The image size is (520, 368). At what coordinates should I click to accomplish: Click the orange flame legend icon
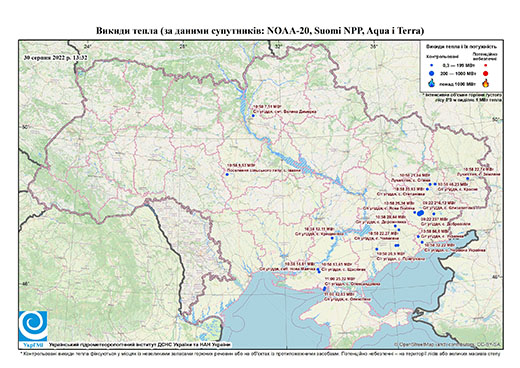(486, 83)
